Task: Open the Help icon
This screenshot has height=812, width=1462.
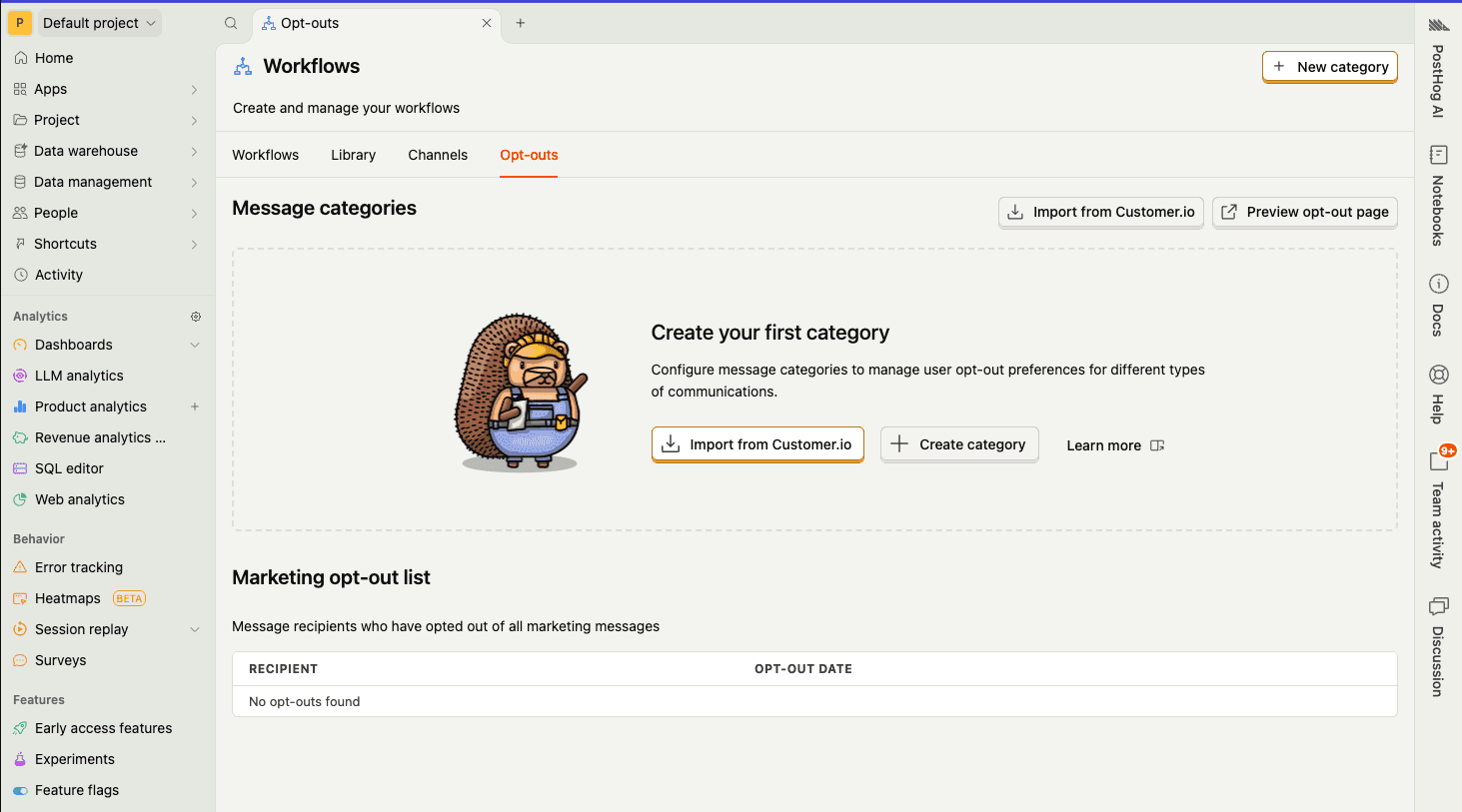Action: (1438, 375)
